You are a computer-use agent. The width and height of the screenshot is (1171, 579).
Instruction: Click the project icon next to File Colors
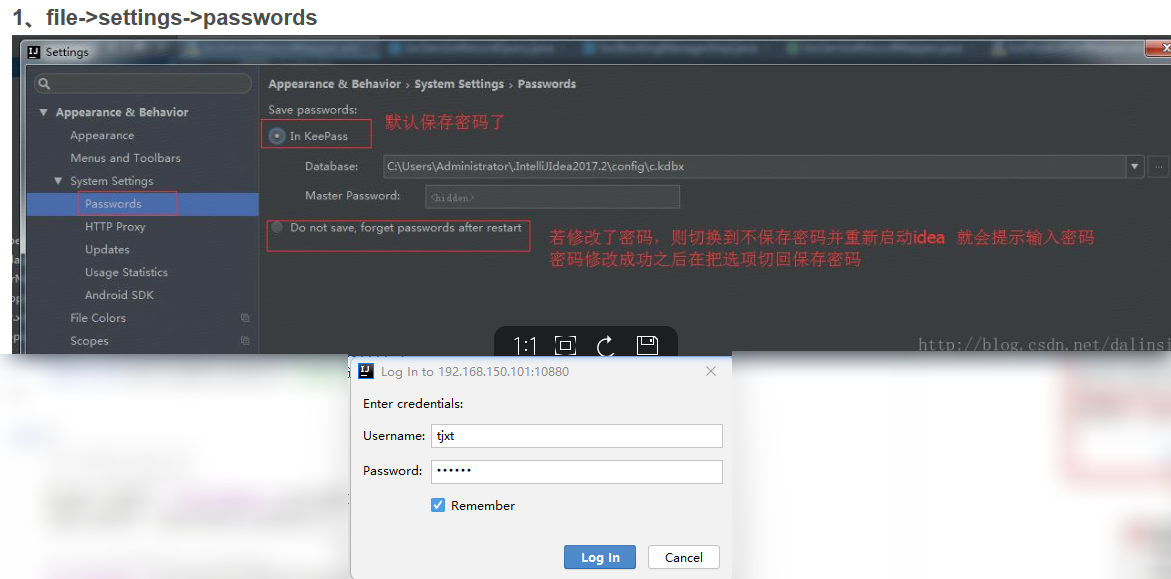pyautogui.click(x=244, y=317)
